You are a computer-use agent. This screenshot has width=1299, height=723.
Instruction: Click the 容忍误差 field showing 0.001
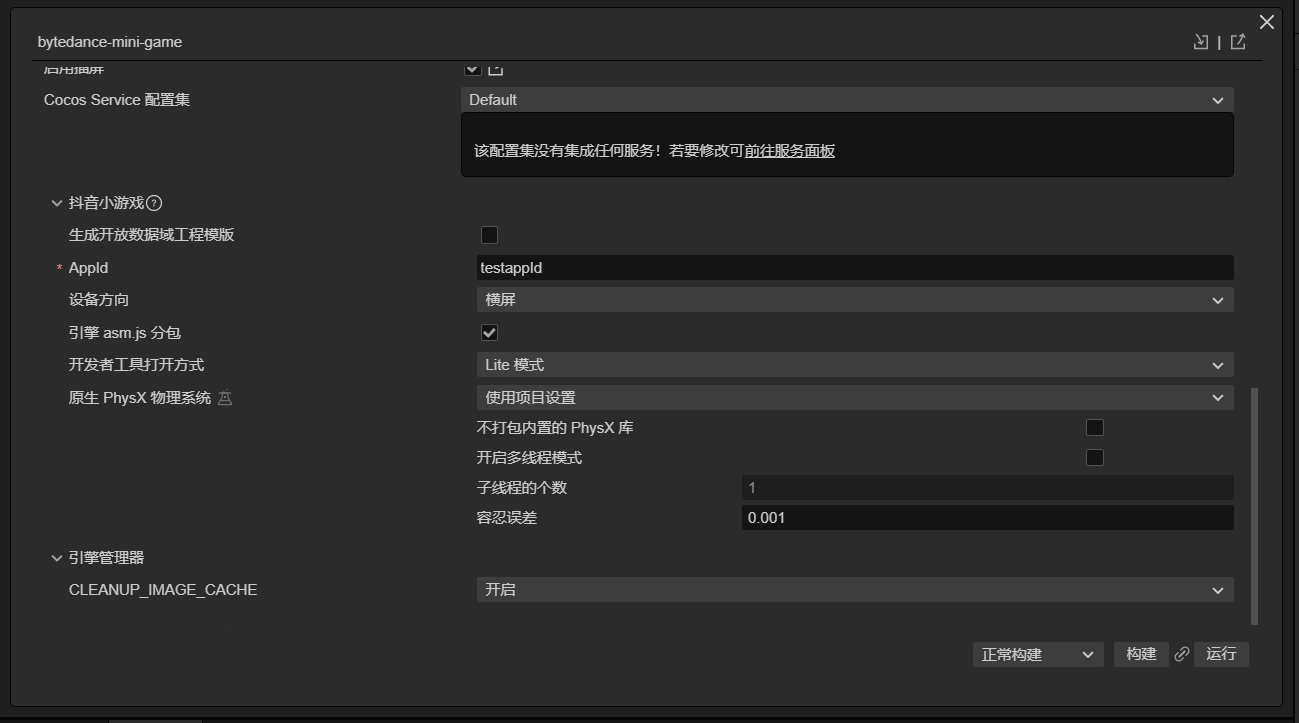987,518
